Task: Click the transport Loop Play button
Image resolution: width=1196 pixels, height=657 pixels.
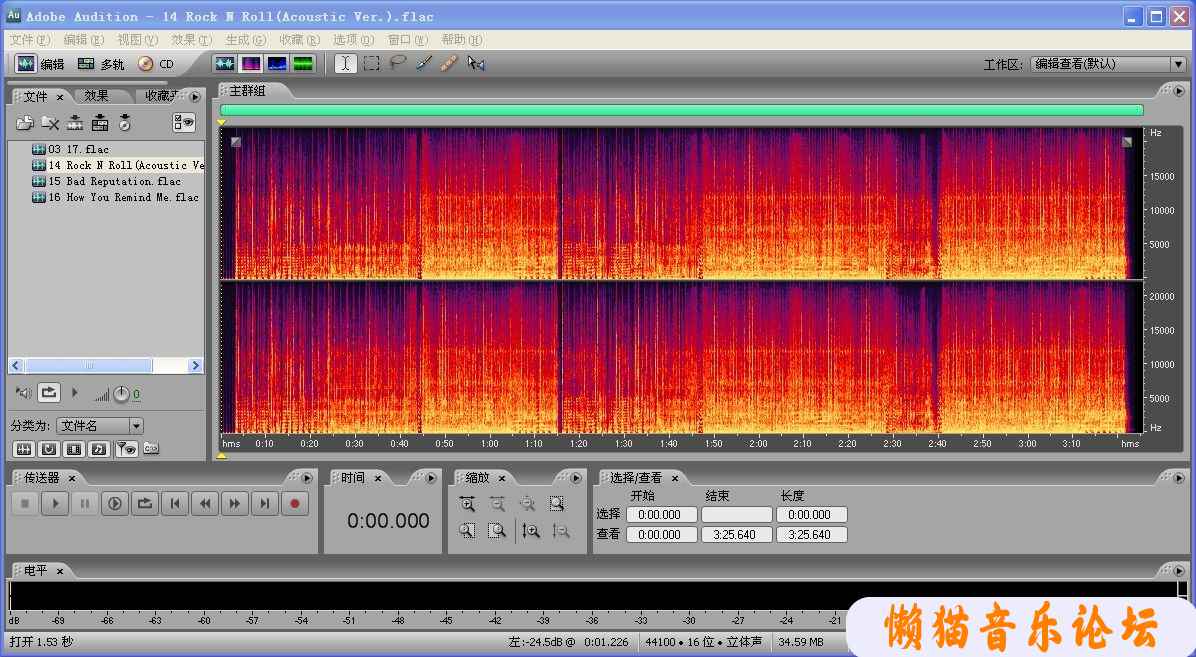Action: click(145, 504)
